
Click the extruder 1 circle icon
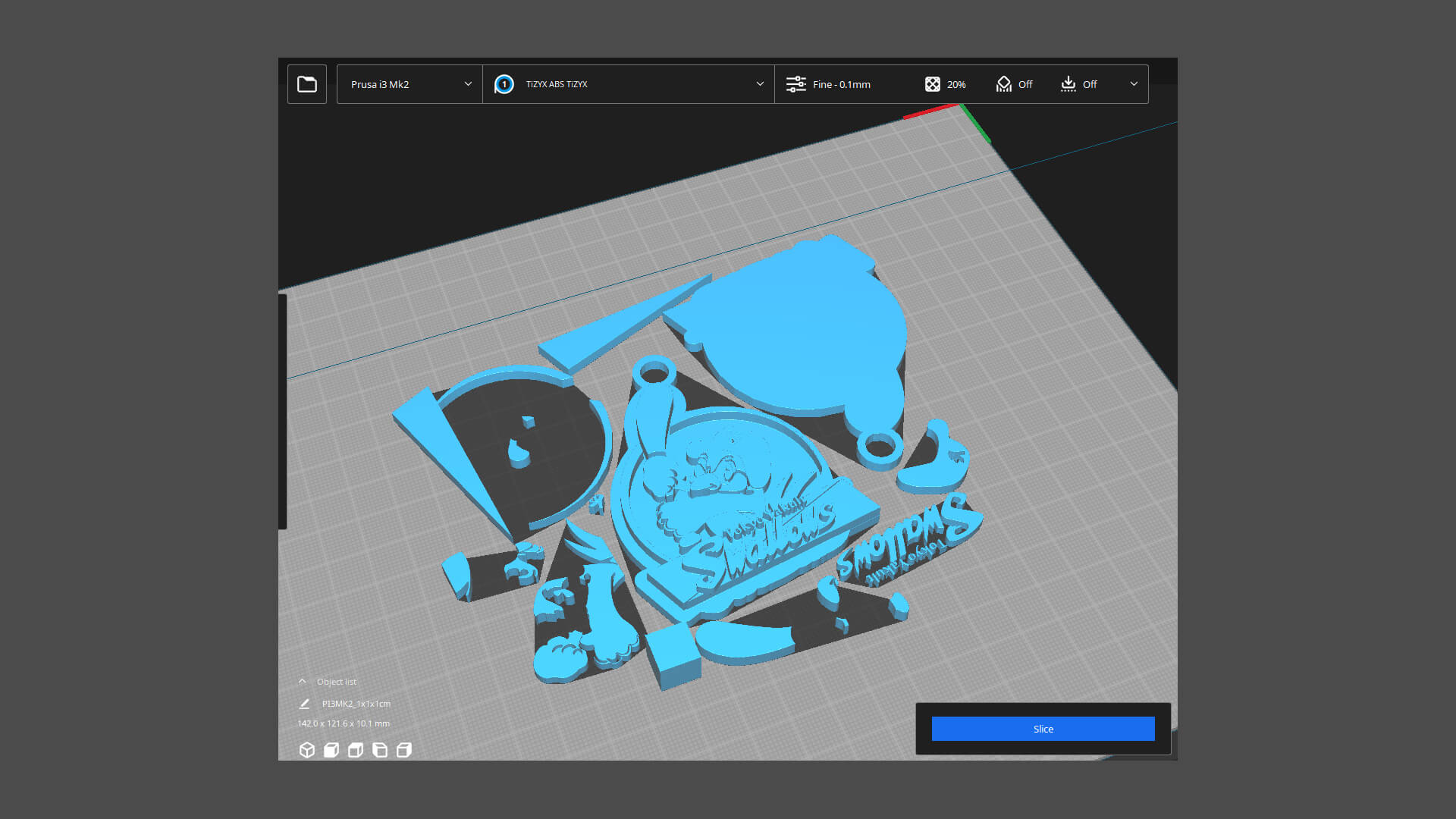coord(504,84)
